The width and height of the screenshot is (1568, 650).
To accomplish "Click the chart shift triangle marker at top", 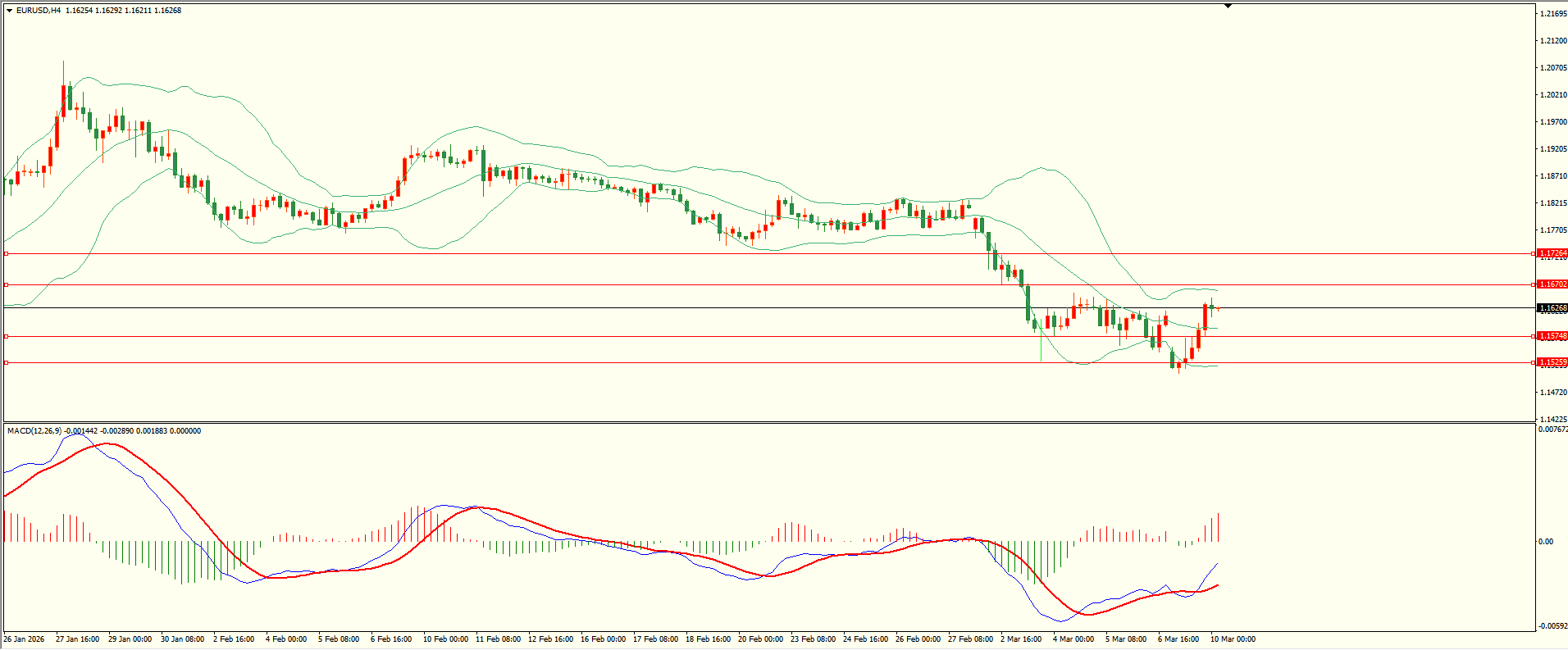I will 1228,6.
